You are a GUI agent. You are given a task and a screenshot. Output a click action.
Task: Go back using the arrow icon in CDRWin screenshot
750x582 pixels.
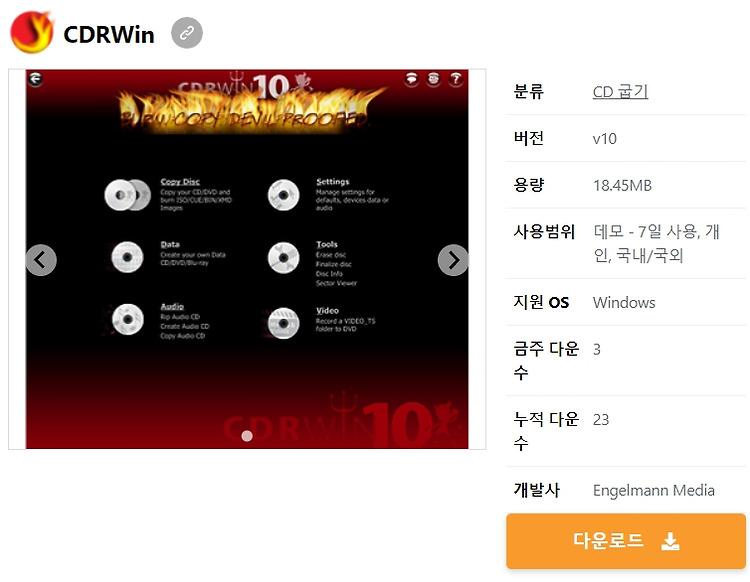pos(35,79)
